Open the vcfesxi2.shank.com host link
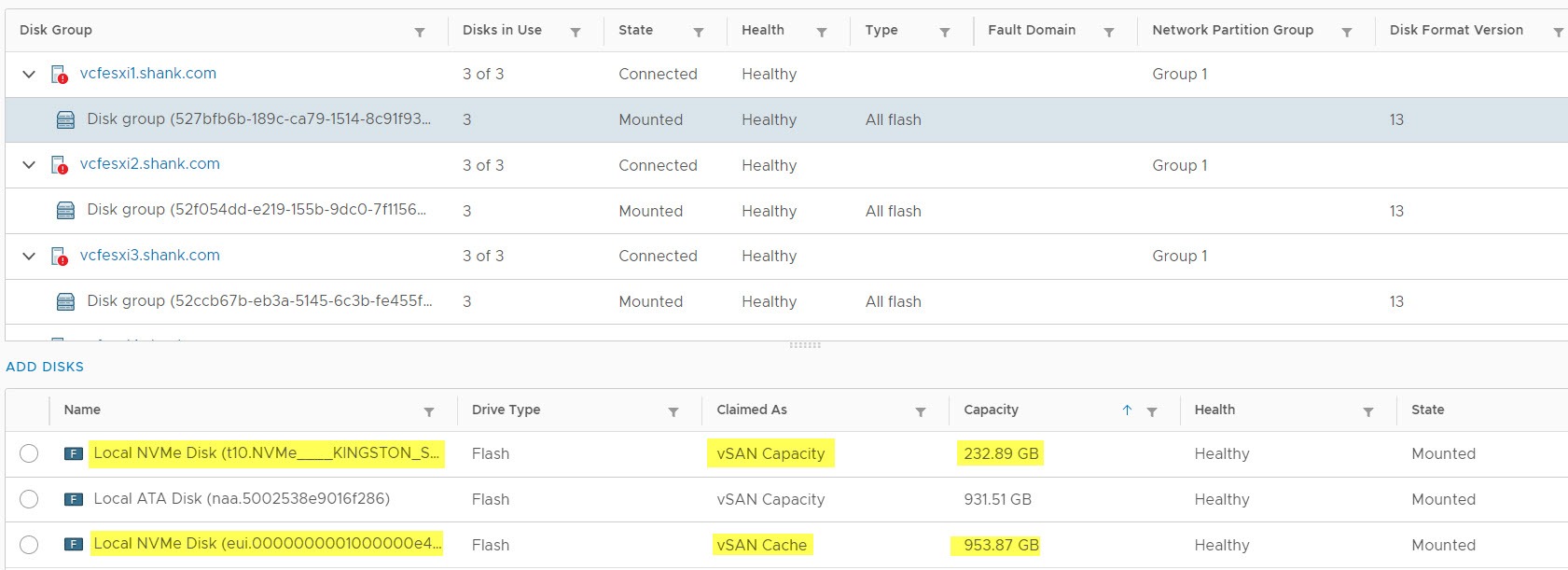 tap(150, 164)
